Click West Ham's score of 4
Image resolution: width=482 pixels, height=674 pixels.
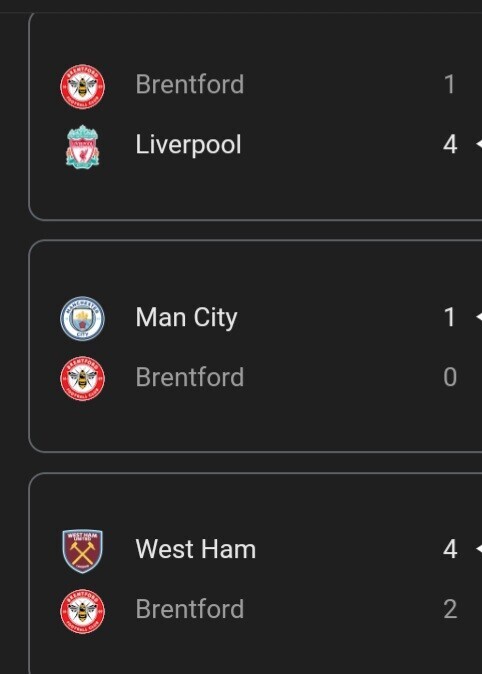pos(450,549)
